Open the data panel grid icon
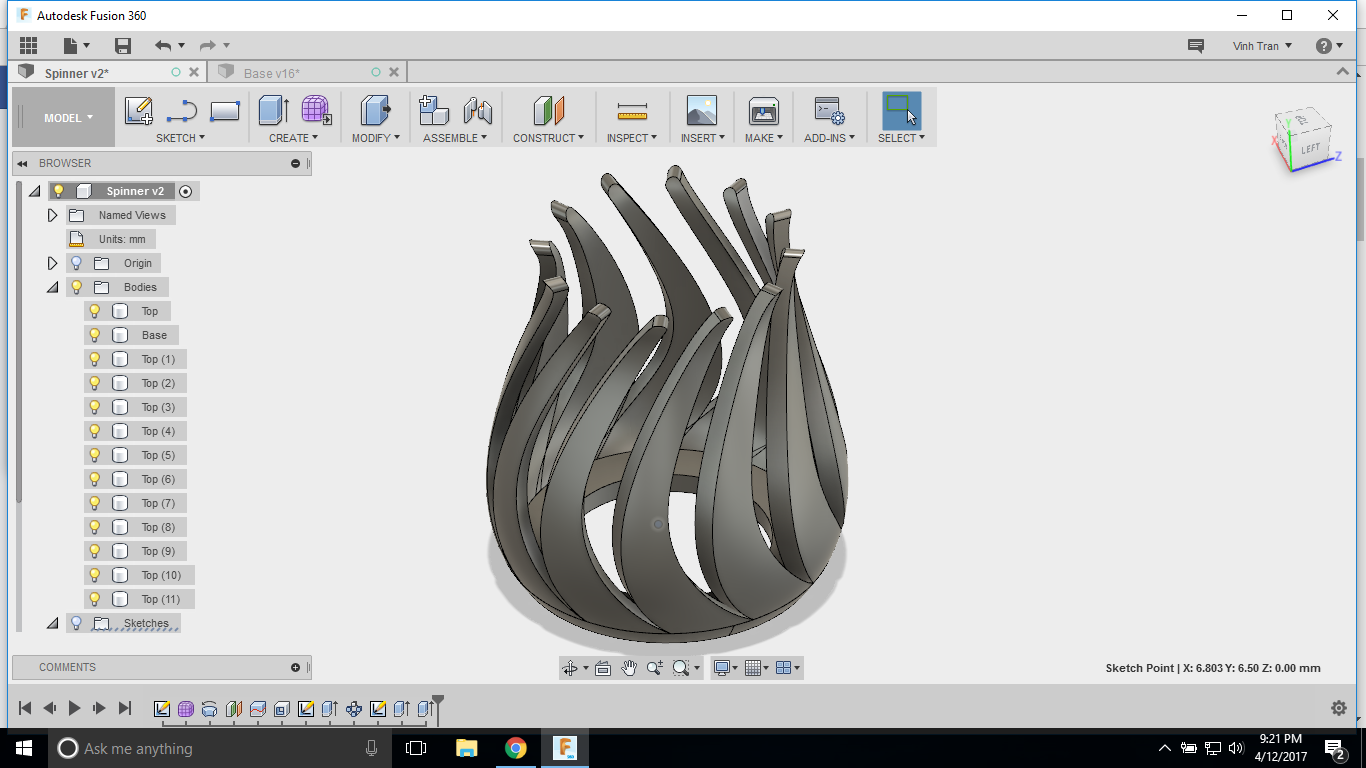 (x=28, y=45)
